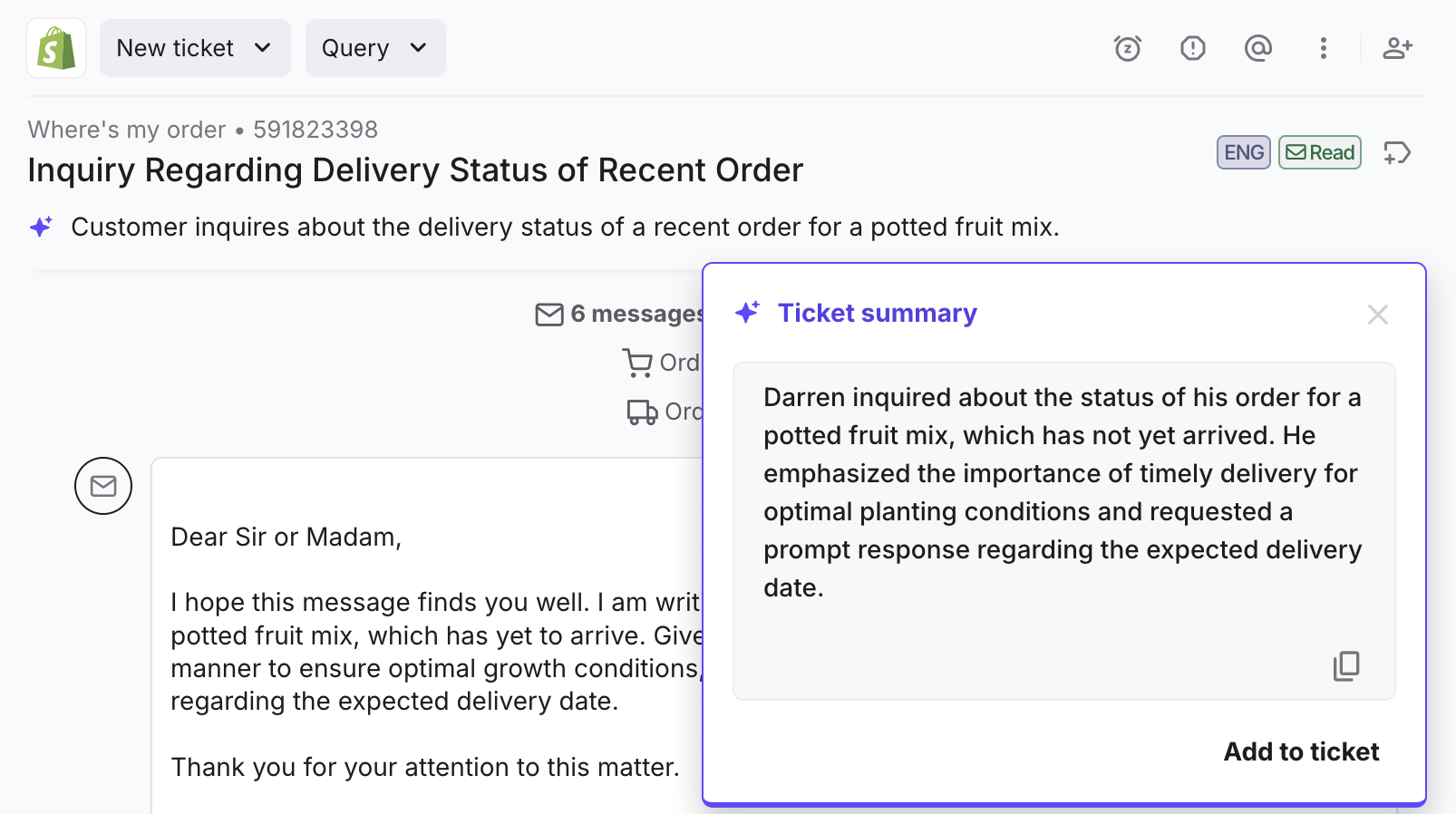
Task: Expand the Query type dropdown
Action: point(375,48)
